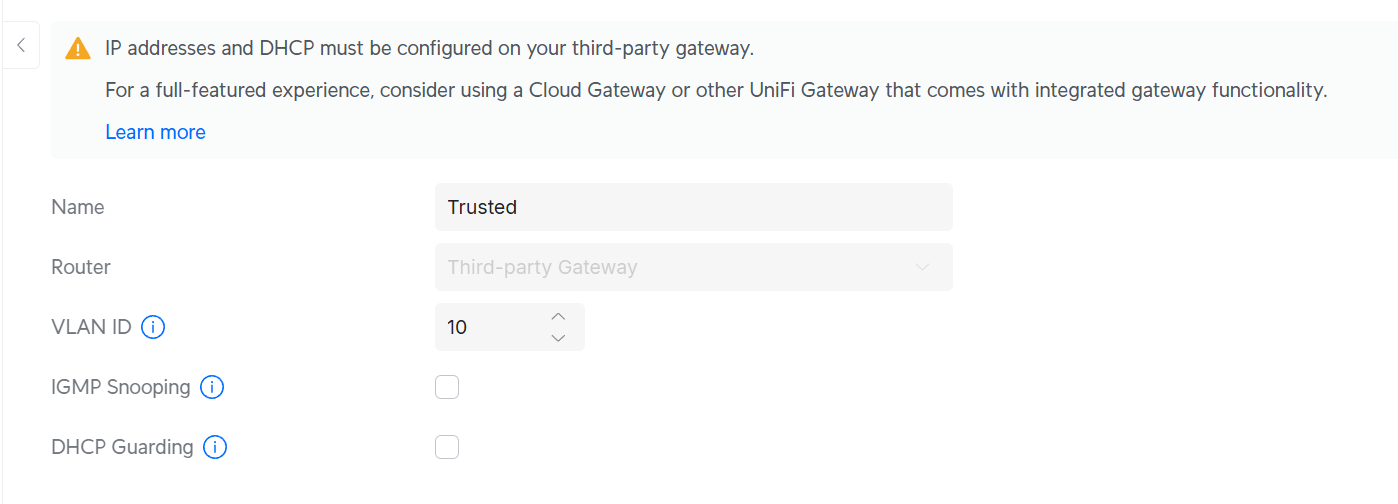
Task: Enable the IGMP Snooping checkbox
Action: pos(447,387)
